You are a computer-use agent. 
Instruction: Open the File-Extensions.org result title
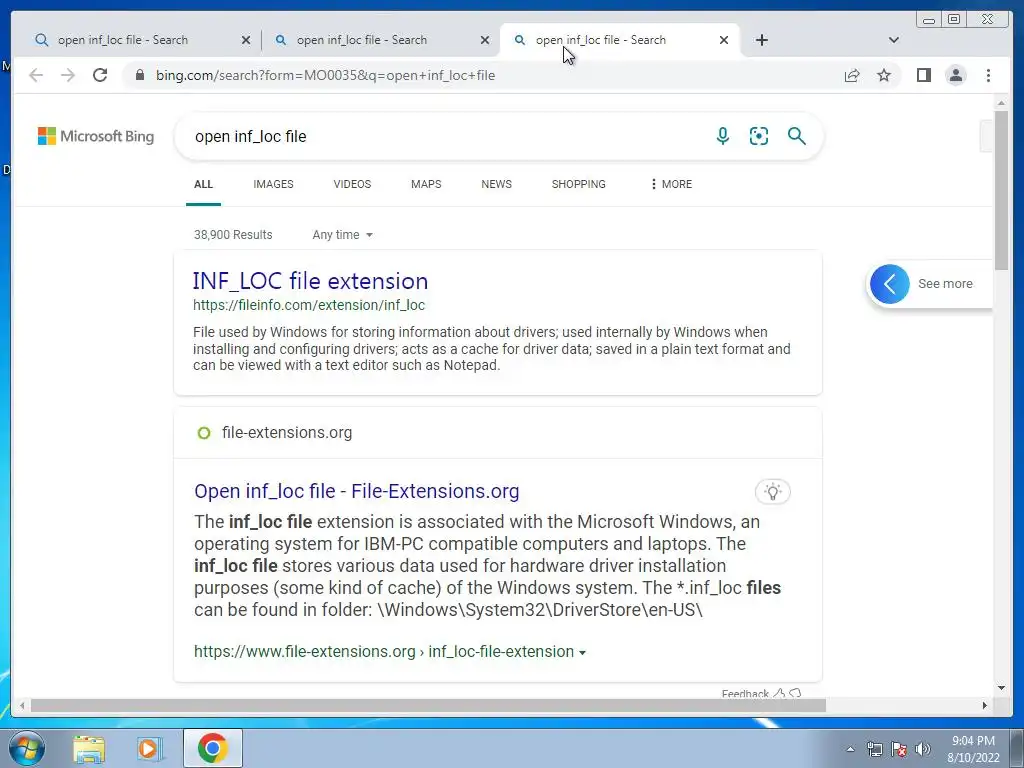357,491
